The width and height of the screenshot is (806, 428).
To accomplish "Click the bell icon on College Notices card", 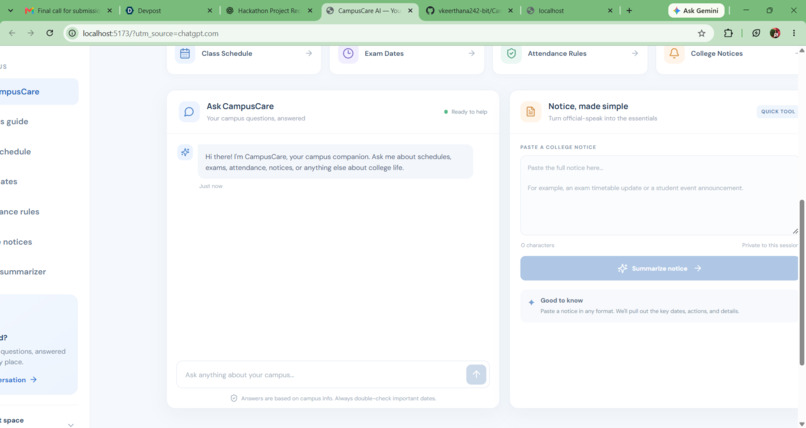I will [x=674, y=53].
